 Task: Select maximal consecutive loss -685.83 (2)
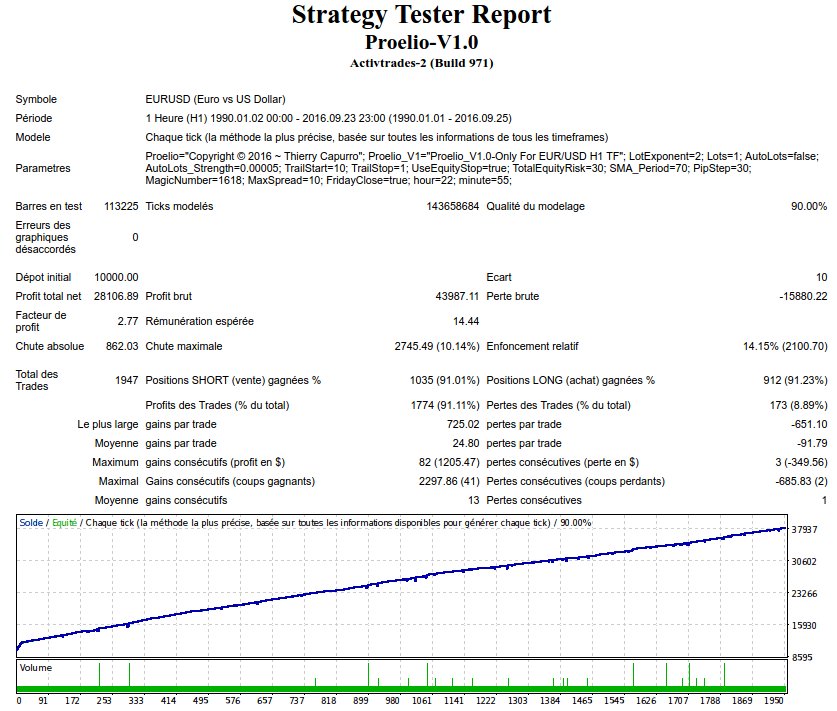(801, 481)
